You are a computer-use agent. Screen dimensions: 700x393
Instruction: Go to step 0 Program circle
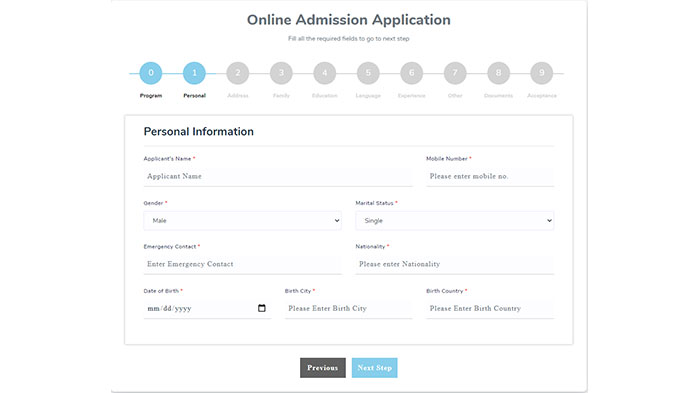pos(151,73)
